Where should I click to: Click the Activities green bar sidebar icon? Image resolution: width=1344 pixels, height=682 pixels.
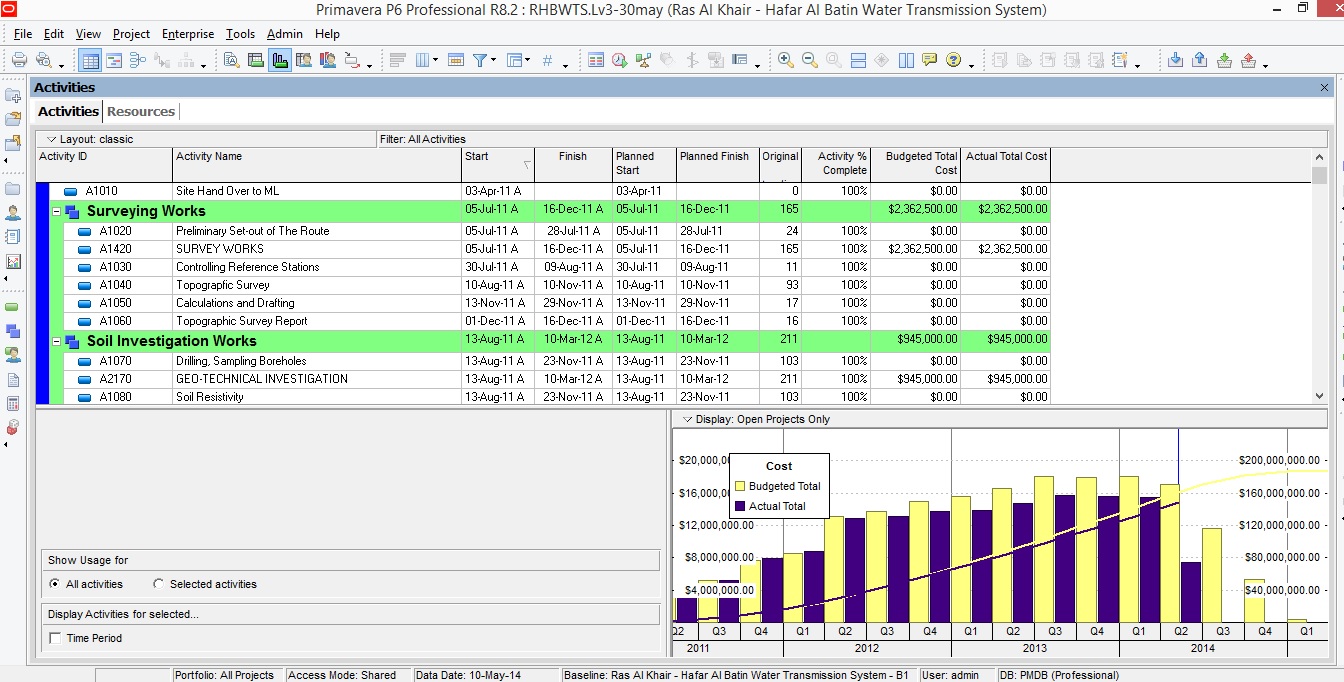pyautogui.click(x=13, y=307)
